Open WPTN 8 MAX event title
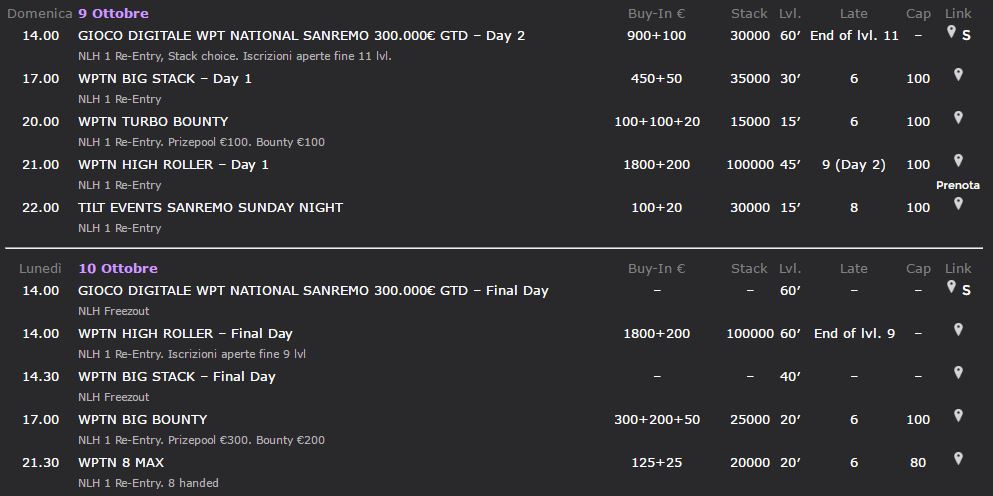 [x=121, y=462]
